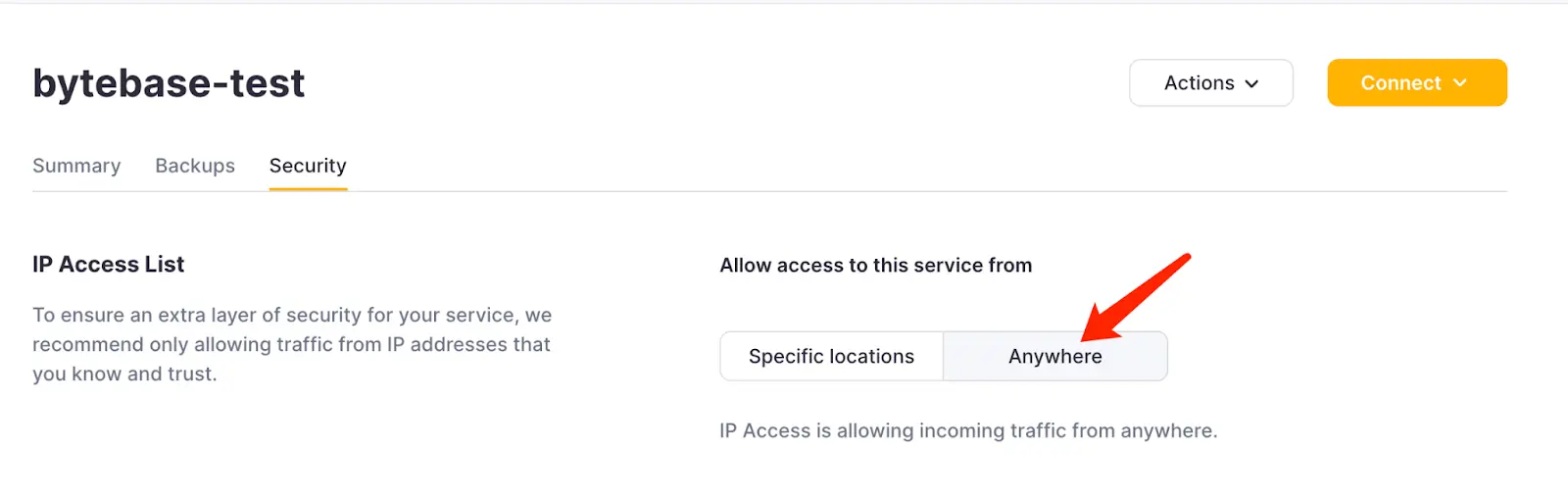Select the Specific locations access option

(831, 356)
